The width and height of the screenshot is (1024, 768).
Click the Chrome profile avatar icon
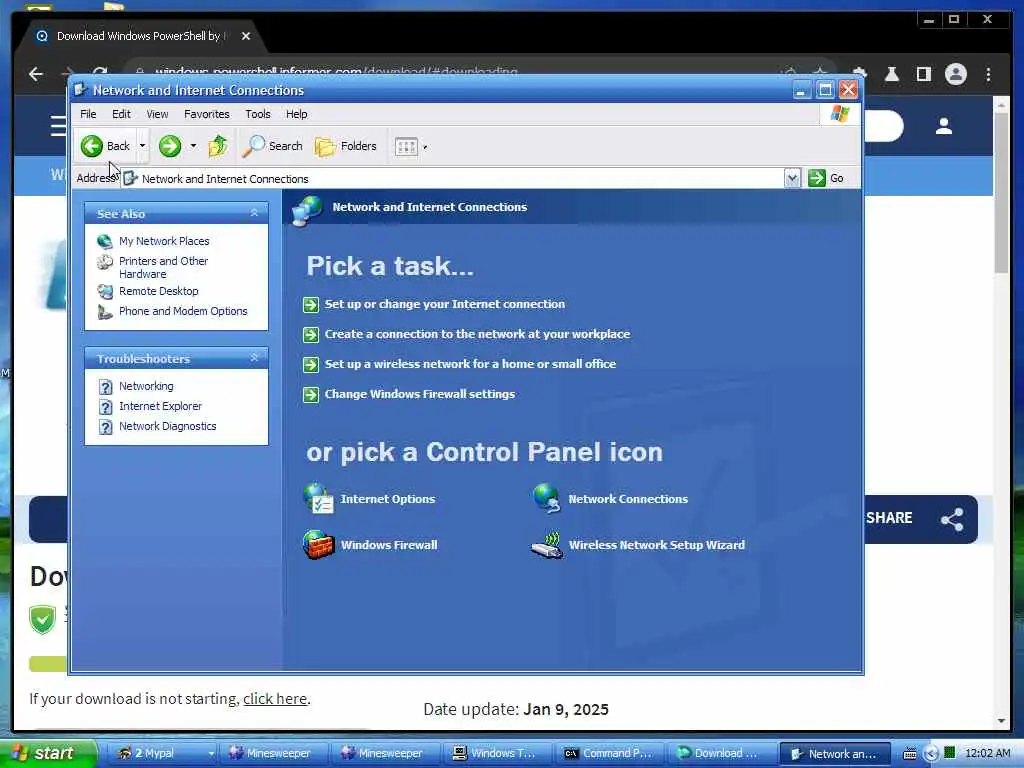click(955, 74)
